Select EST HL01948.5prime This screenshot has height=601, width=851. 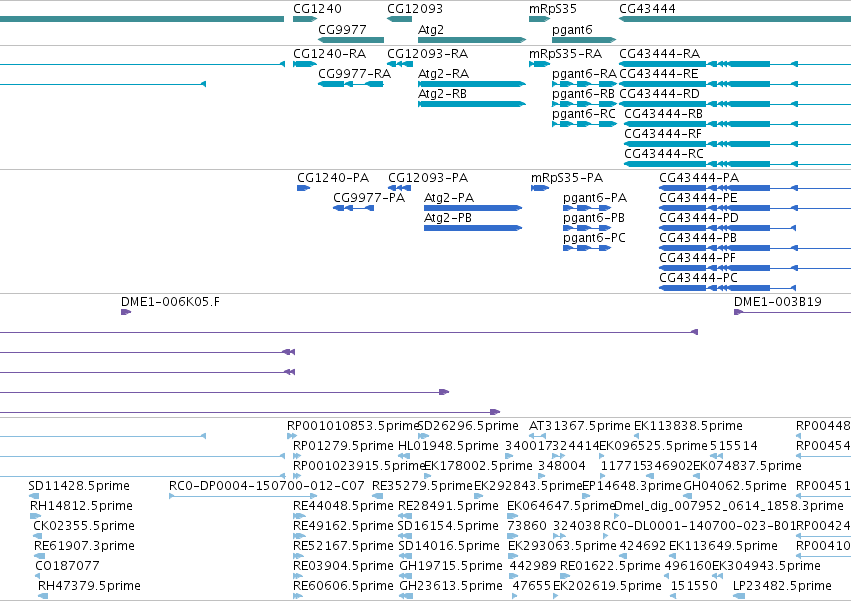448,446
